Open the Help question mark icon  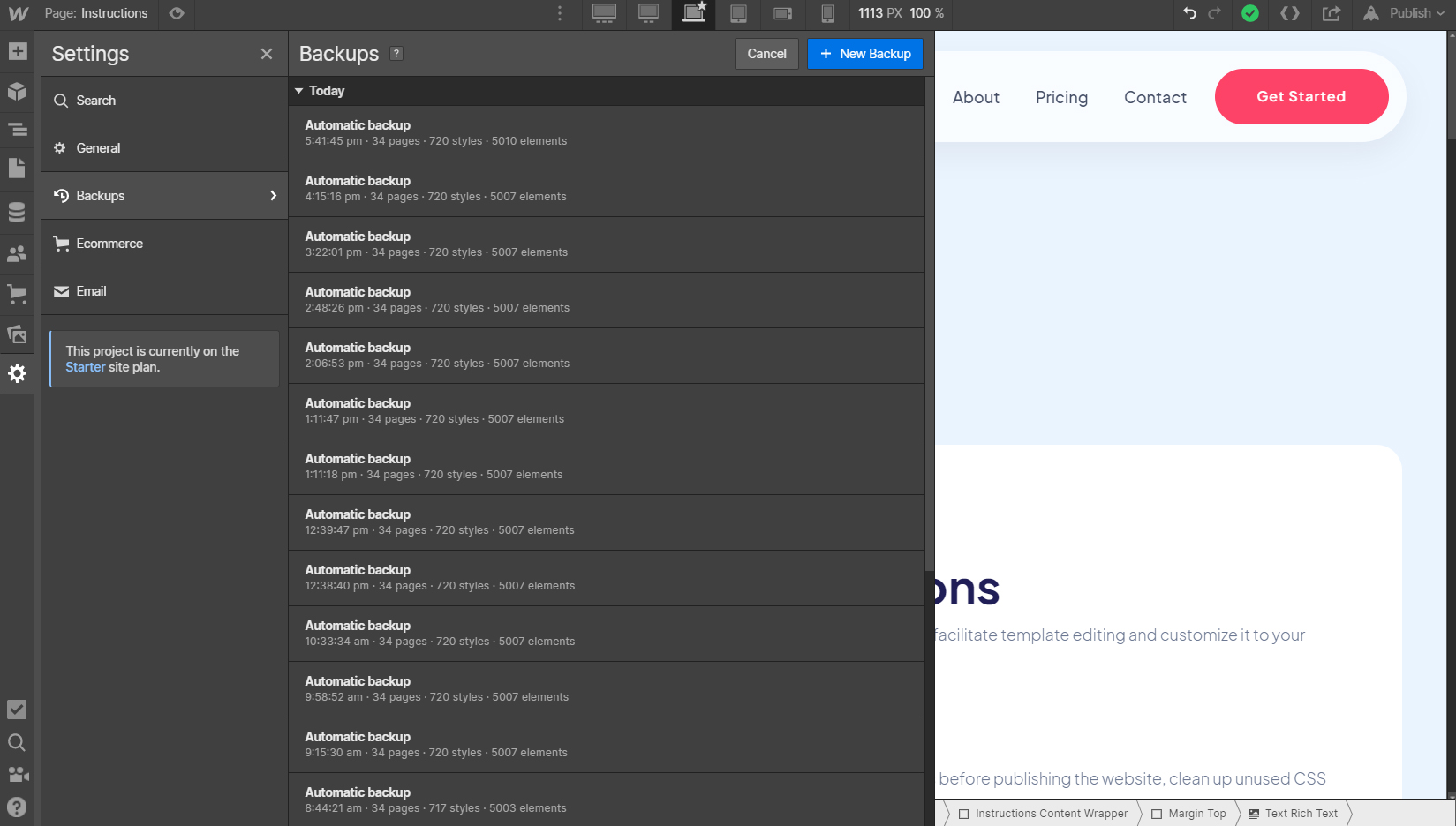tap(17, 807)
